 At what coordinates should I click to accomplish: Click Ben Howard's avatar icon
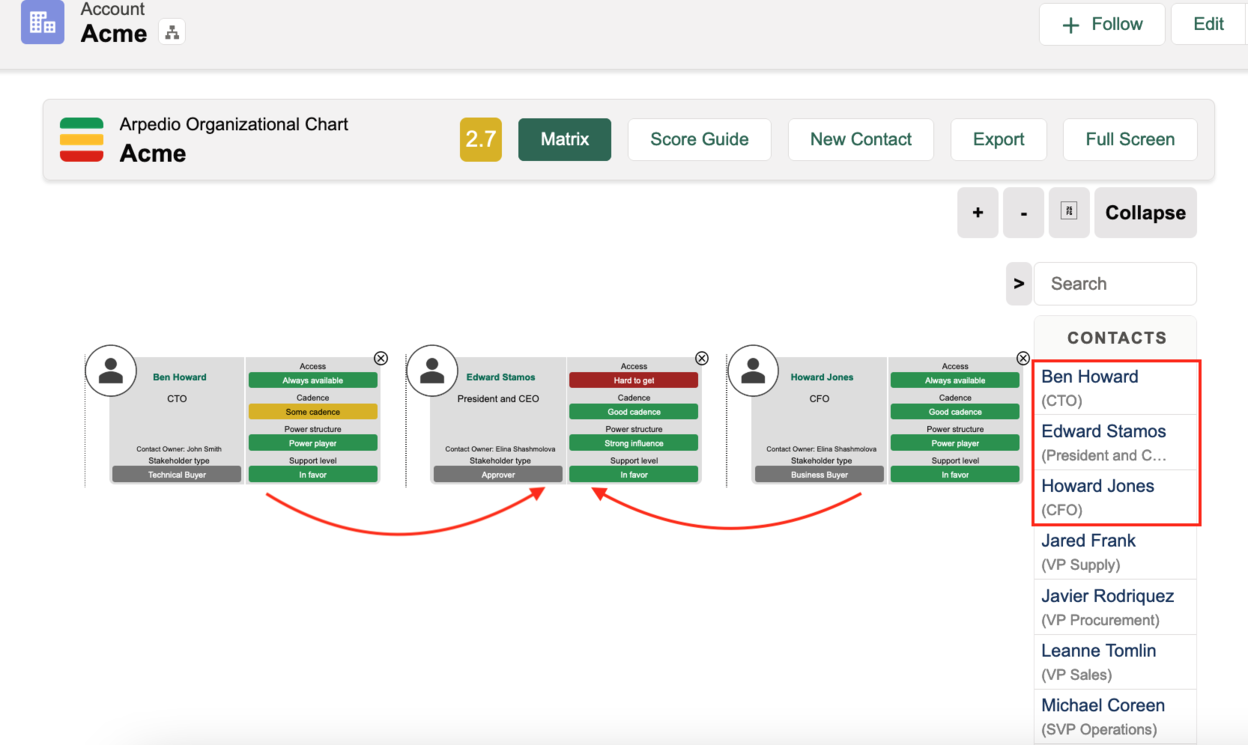(x=111, y=370)
